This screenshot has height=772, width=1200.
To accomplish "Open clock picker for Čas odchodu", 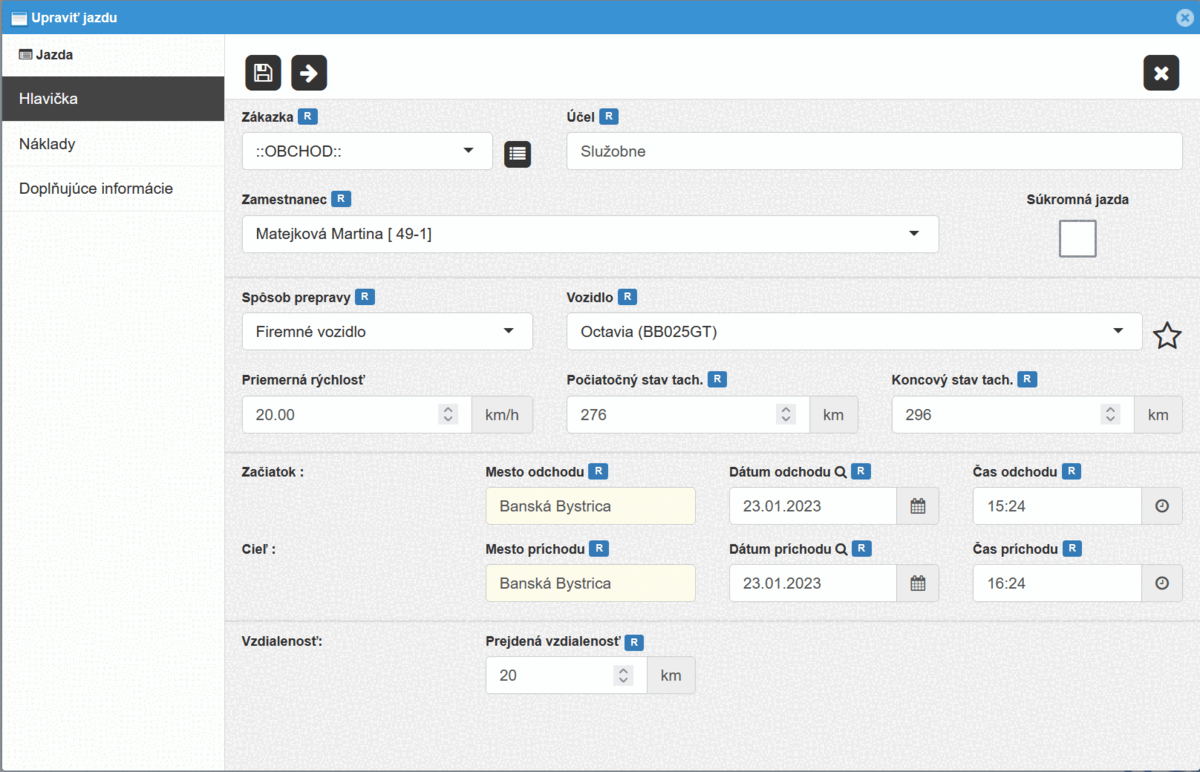I will point(1161,506).
